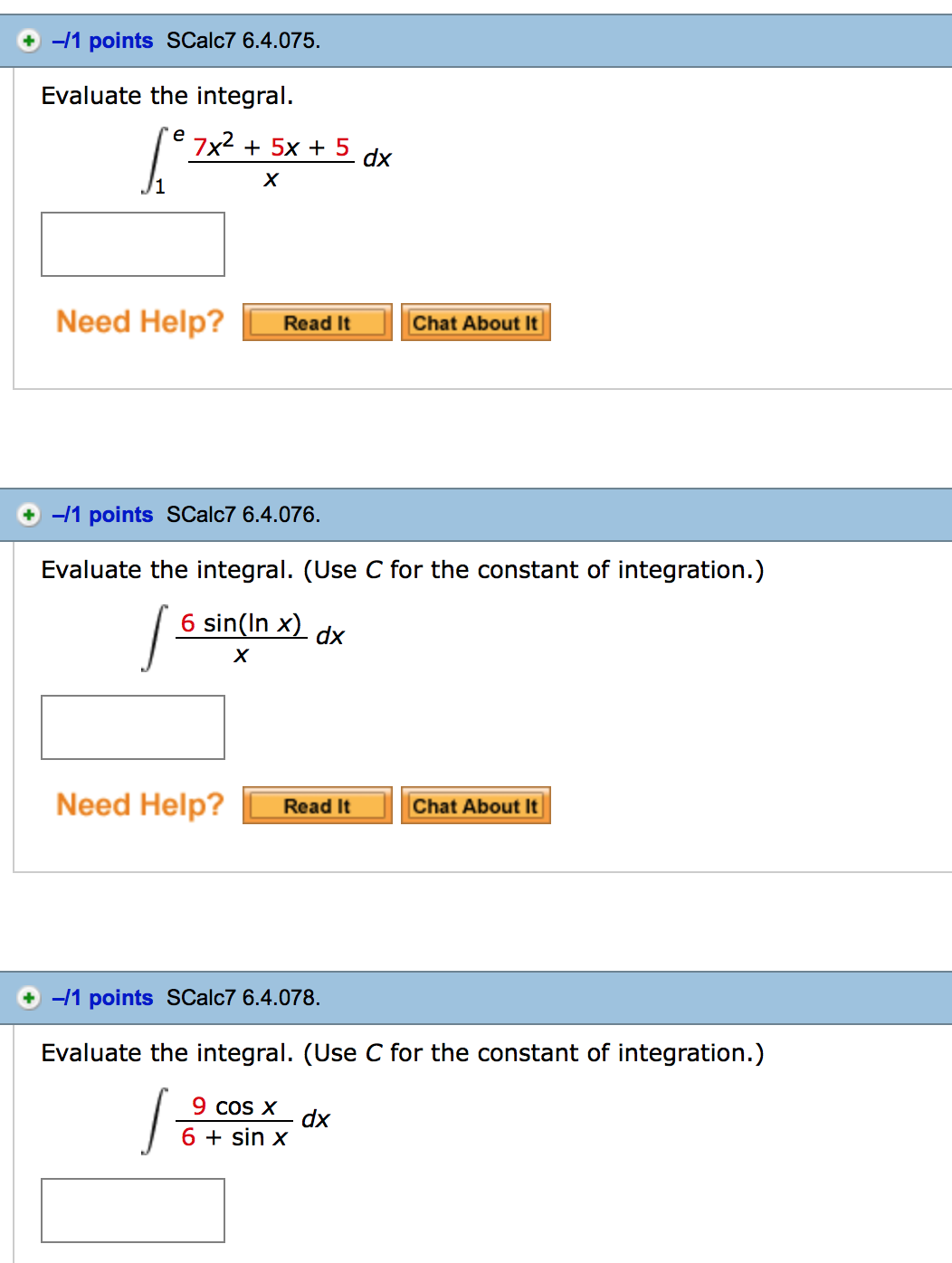Select the answer field for the sin(ln x) integral

pos(132,727)
